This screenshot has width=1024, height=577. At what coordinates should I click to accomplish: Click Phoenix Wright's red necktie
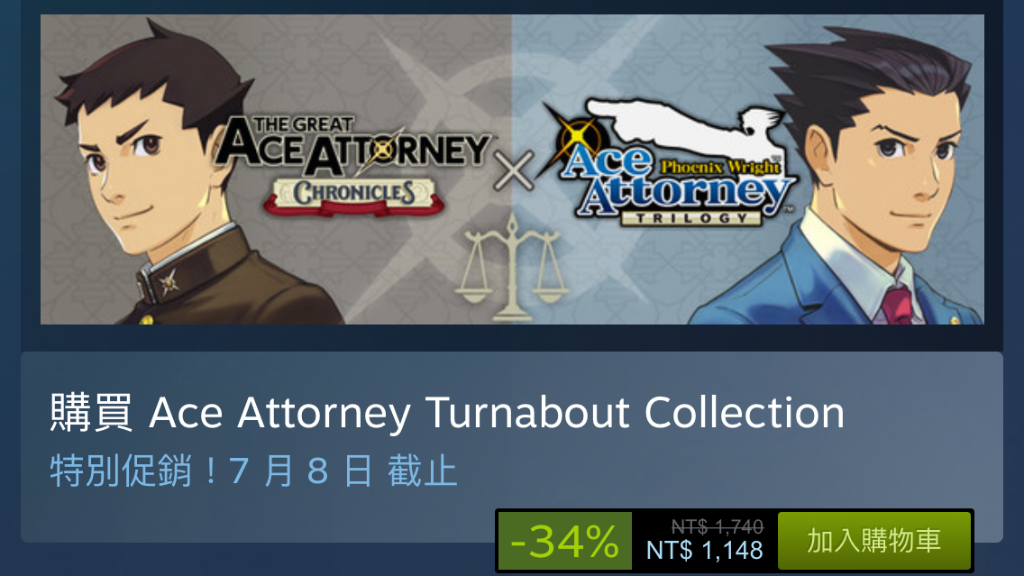point(897,303)
